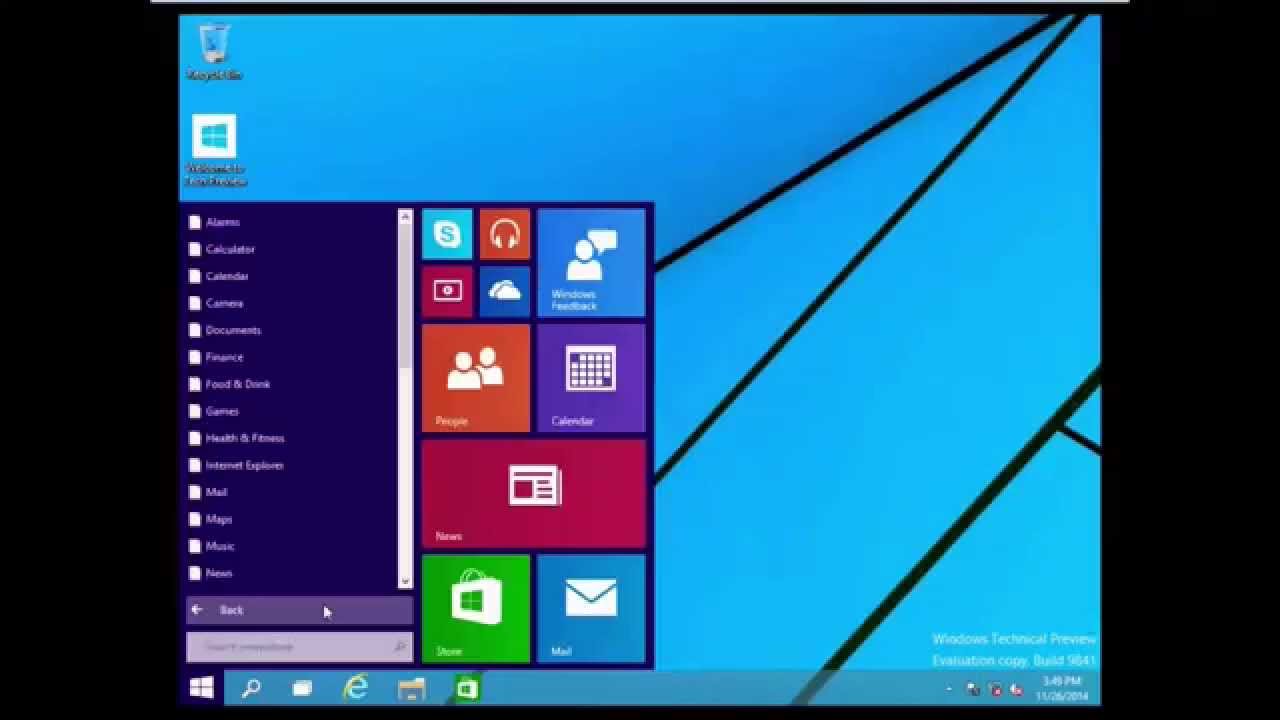Screen dimensions: 1280x720
Task: Open File Explorer from the taskbar
Action: tap(411, 688)
